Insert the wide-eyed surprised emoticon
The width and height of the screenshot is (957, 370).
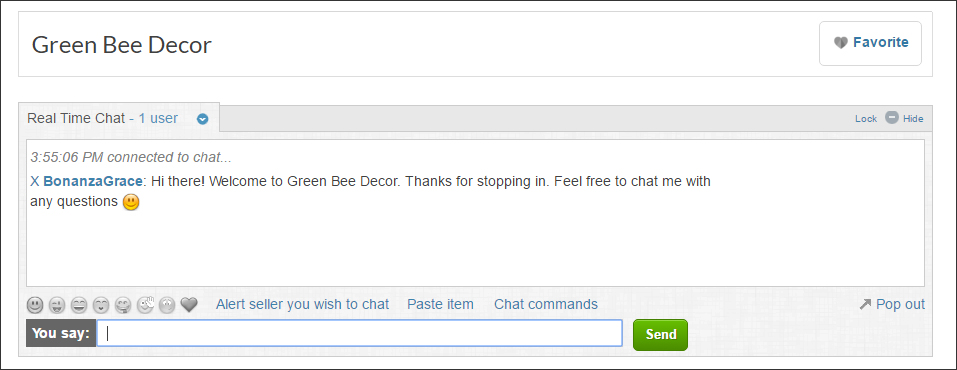click(x=167, y=304)
